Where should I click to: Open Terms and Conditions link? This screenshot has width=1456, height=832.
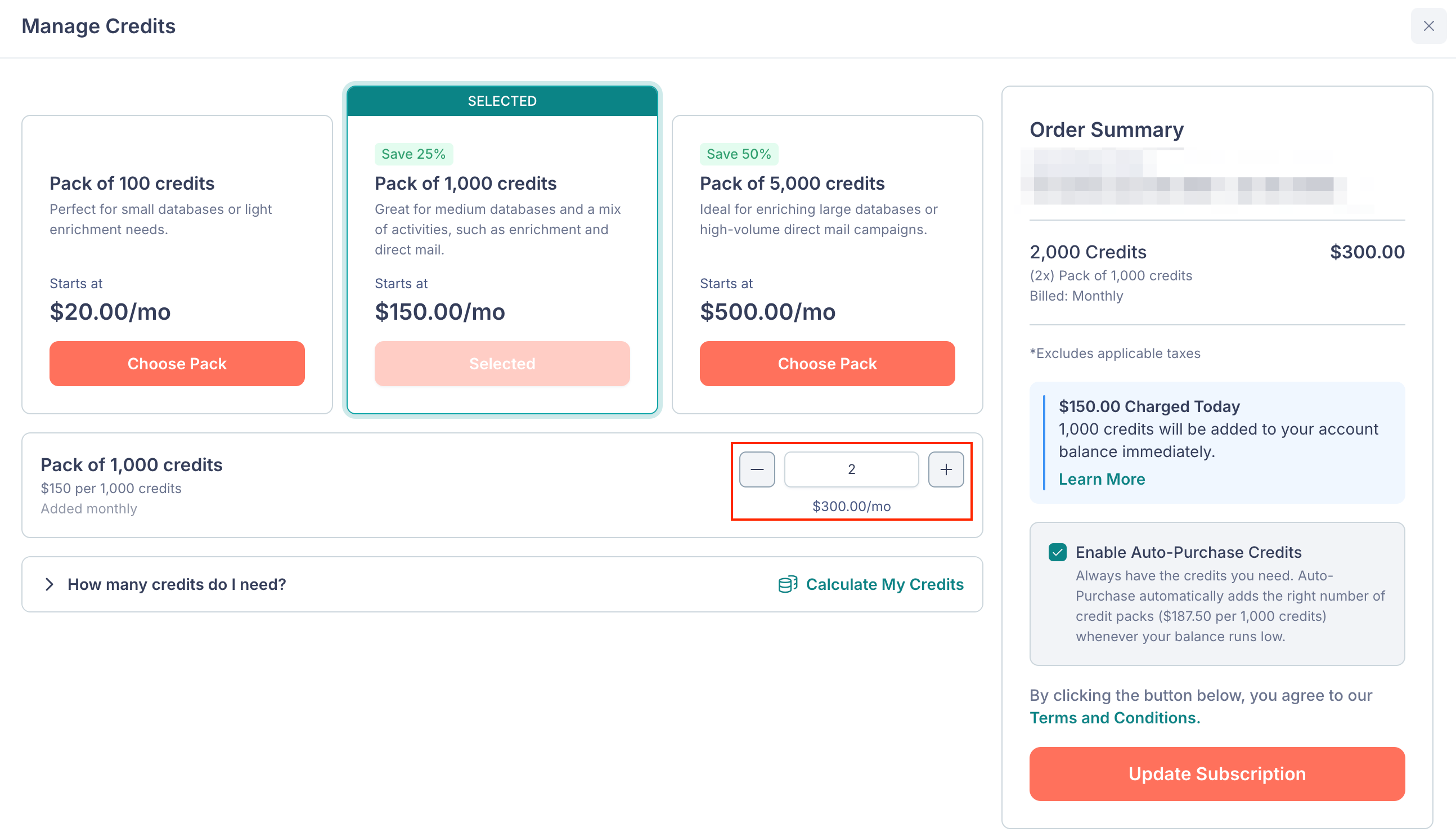(1115, 718)
